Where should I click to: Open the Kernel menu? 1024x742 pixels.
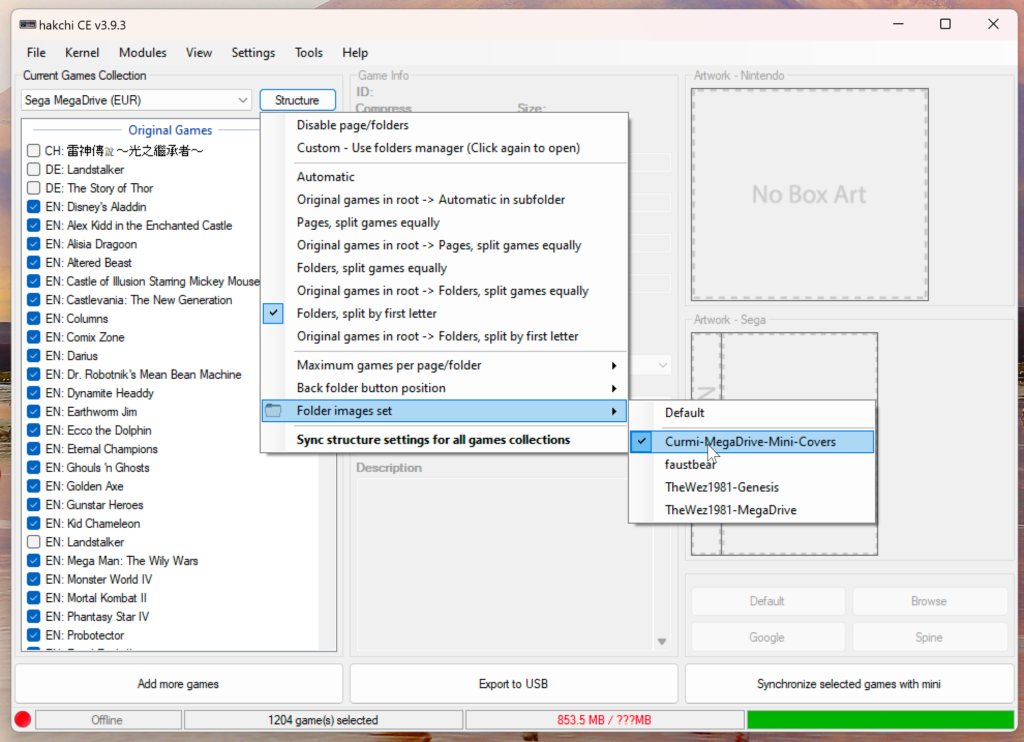tap(82, 53)
